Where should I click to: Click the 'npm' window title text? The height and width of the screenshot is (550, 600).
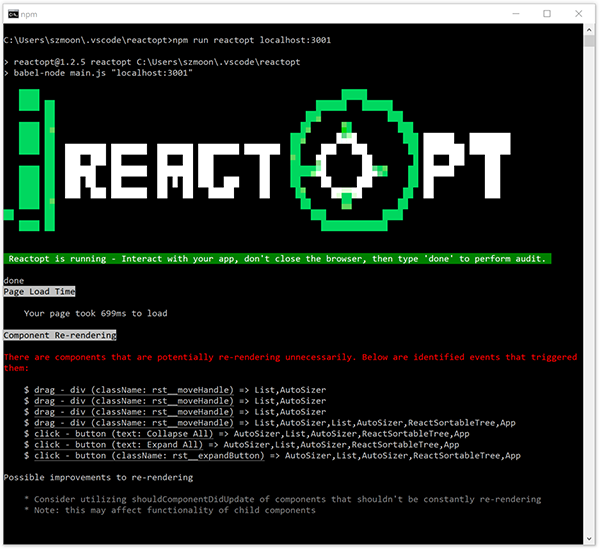[x=29, y=15]
